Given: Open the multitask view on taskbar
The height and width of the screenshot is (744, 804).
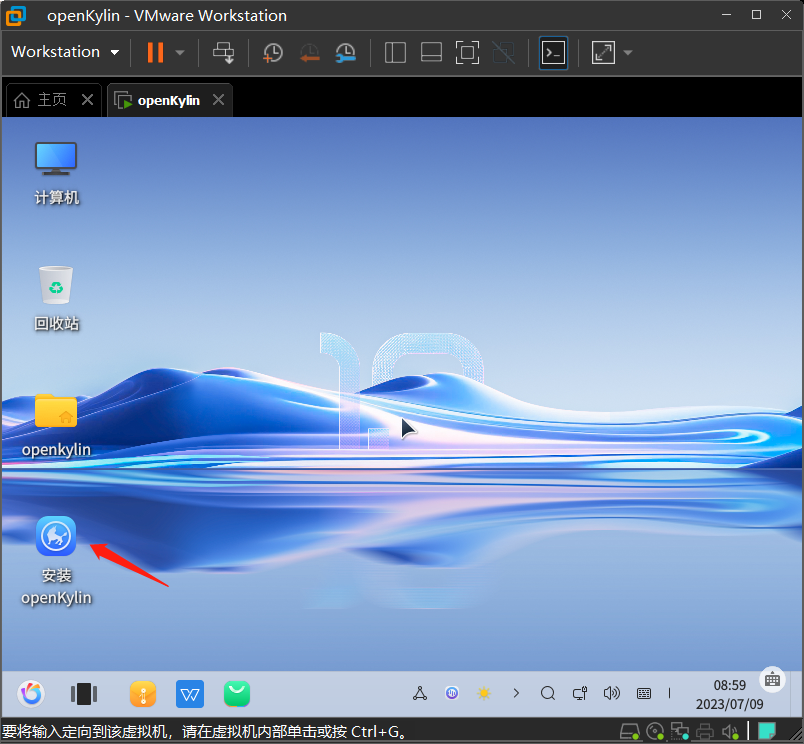Looking at the screenshot, I should tap(84, 694).
